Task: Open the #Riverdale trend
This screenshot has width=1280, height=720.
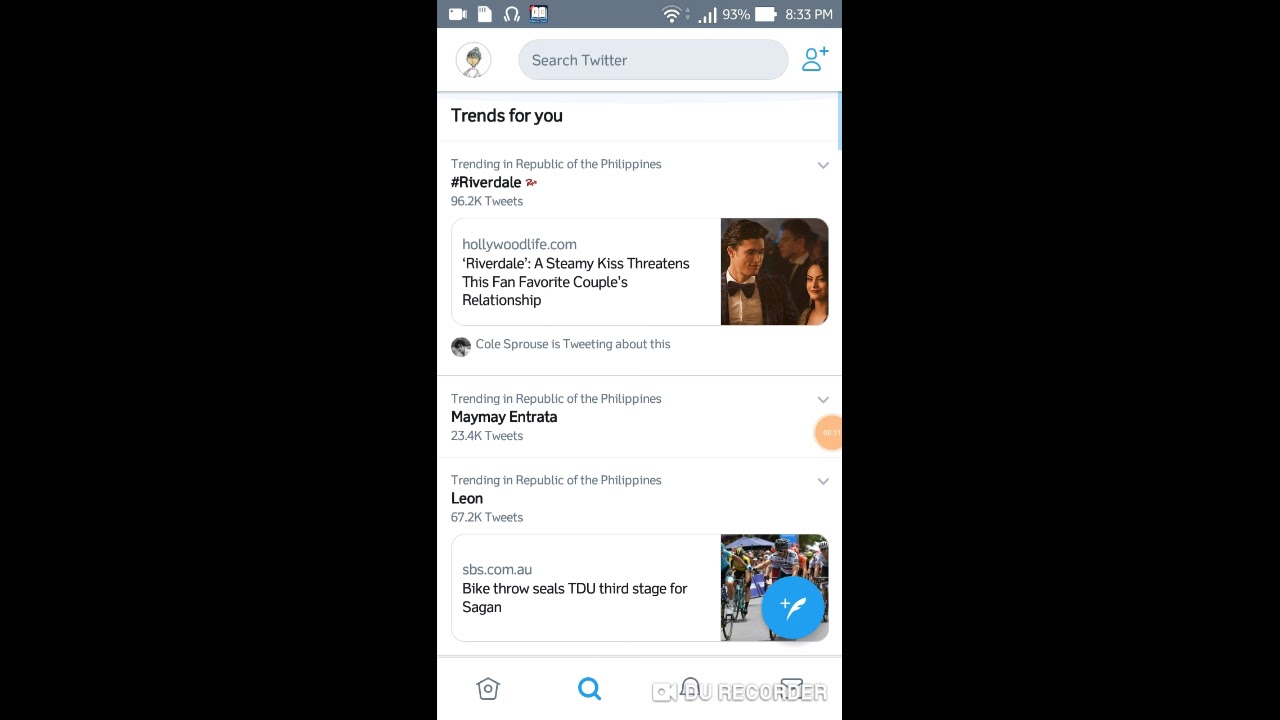Action: tap(486, 182)
